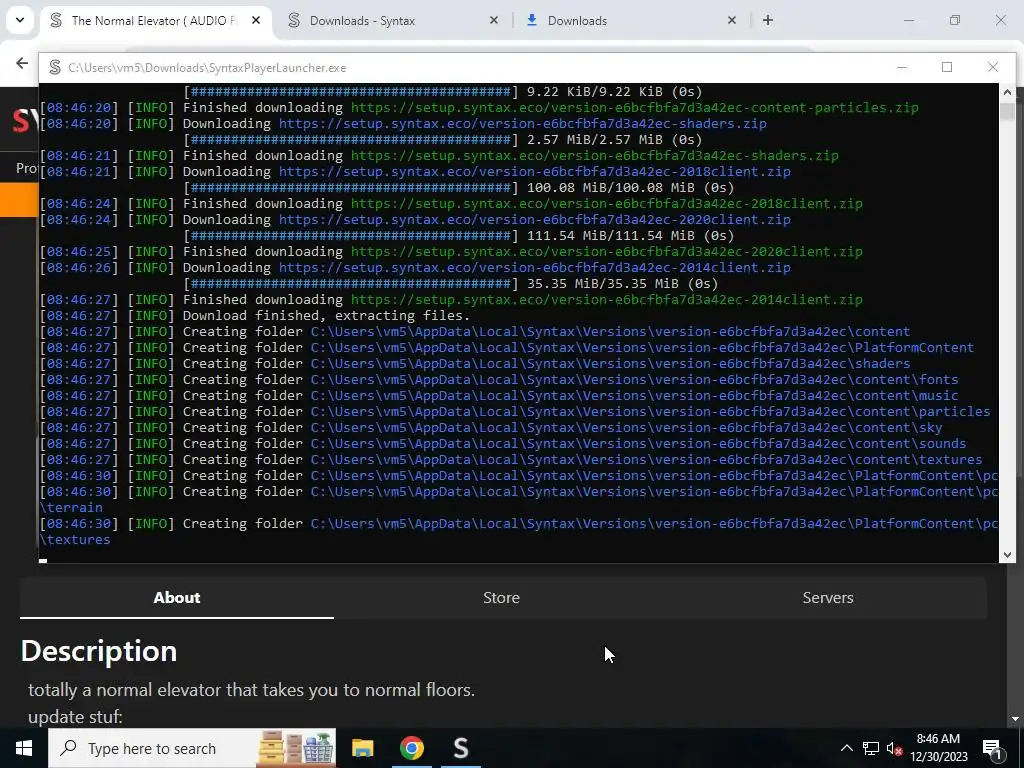Click the content\fonts folder path
The height and width of the screenshot is (768, 1024).
click(634, 379)
